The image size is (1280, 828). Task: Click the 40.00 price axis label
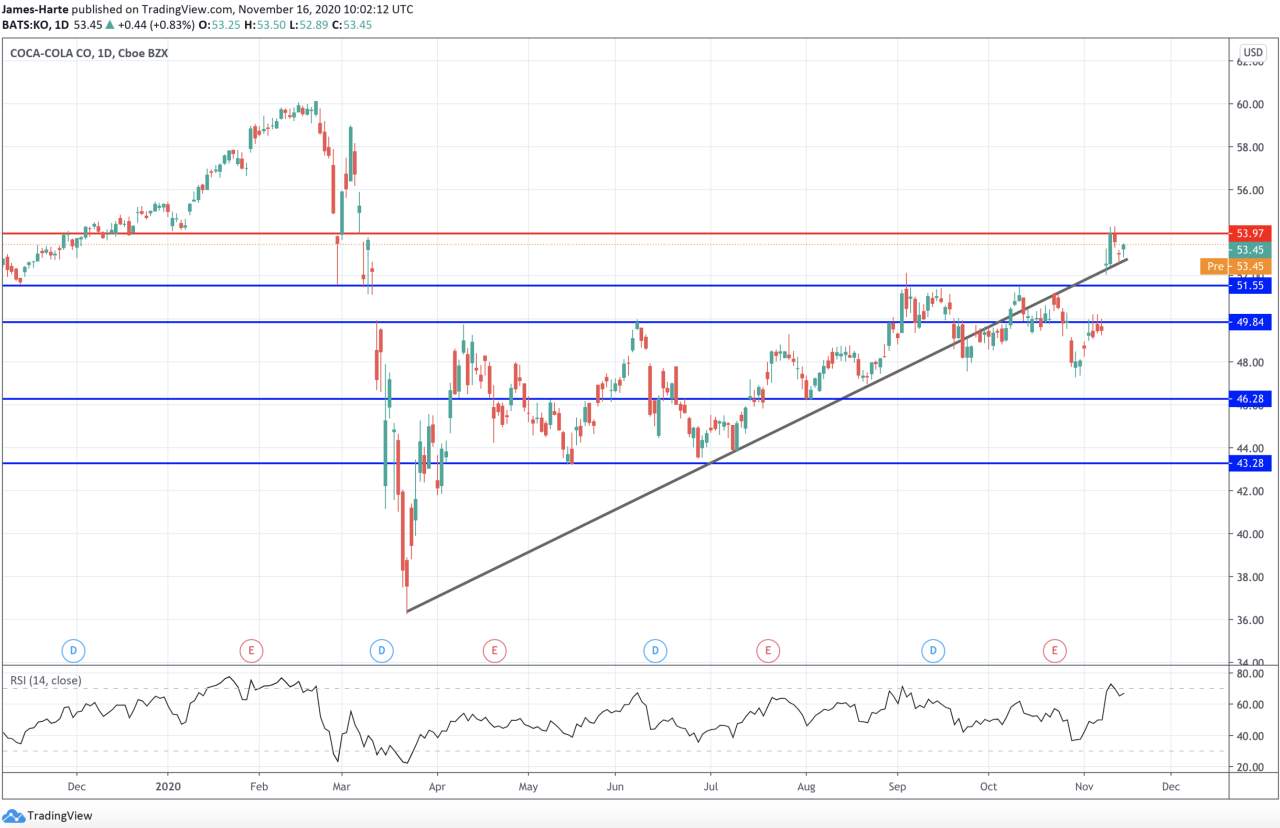[1250, 534]
